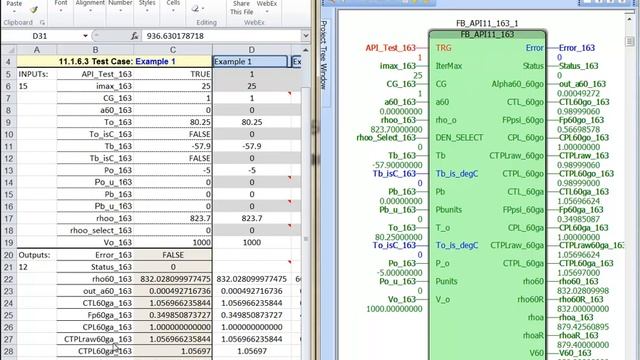Click the 'Outputs:' cell in column A
The image size is (640, 360).
click(36, 255)
